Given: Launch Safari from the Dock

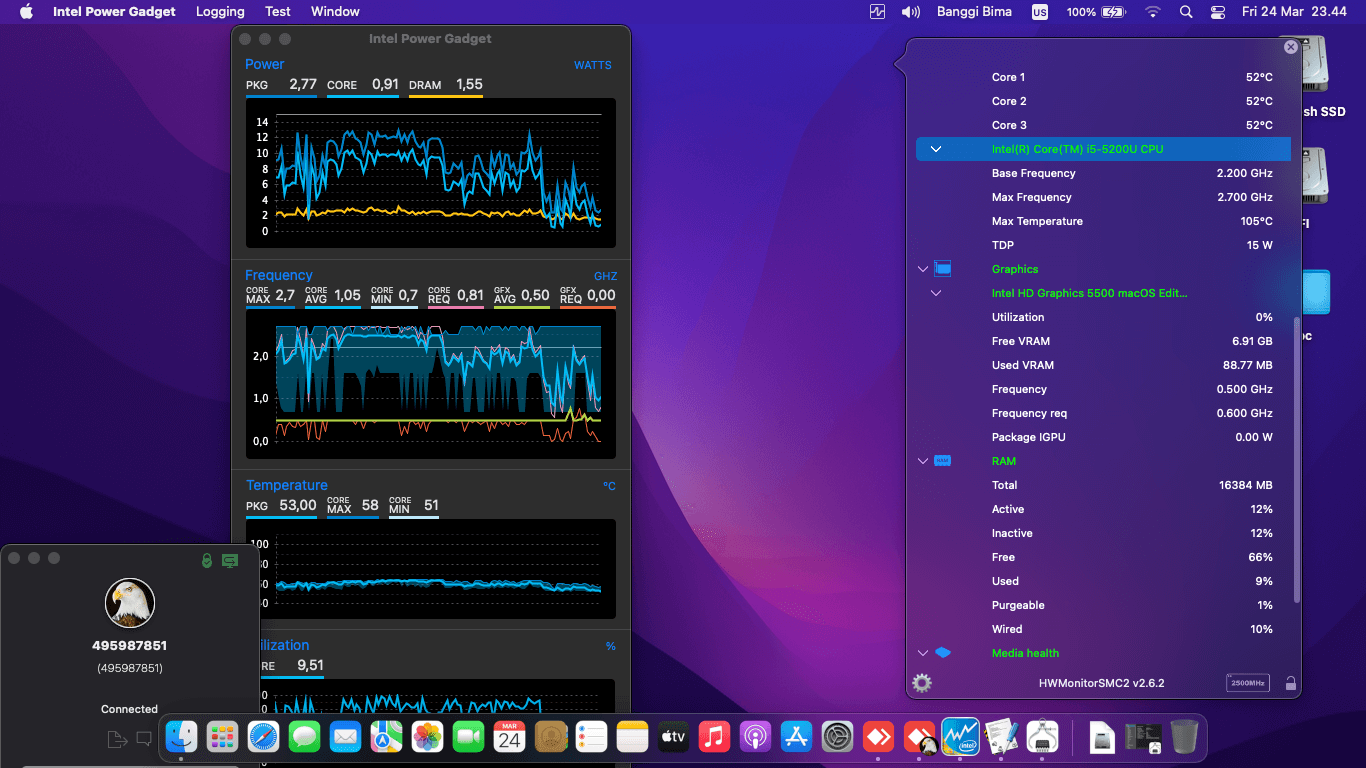Looking at the screenshot, I should tap(262, 737).
